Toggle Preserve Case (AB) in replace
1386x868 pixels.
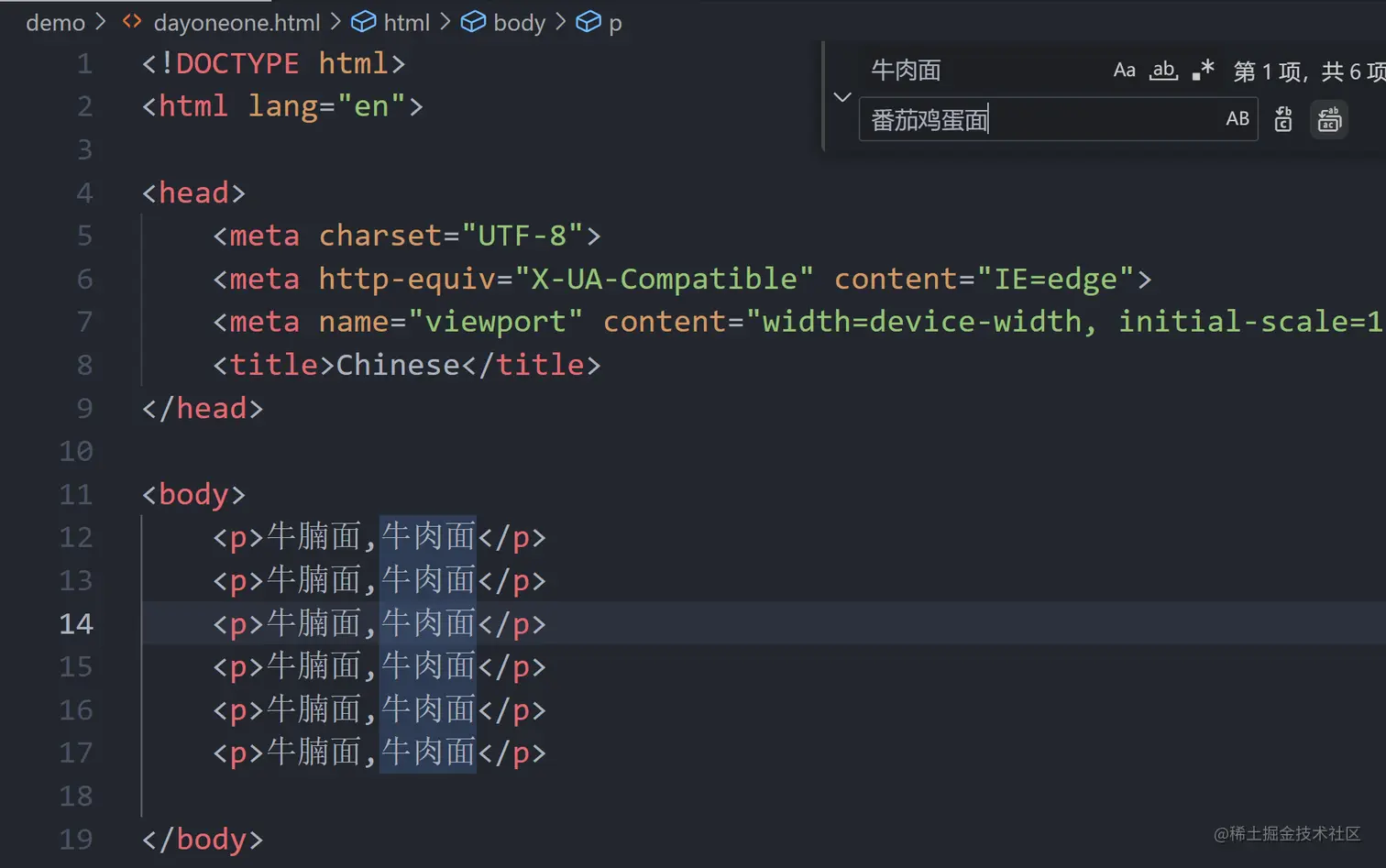[x=1237, y=119]
